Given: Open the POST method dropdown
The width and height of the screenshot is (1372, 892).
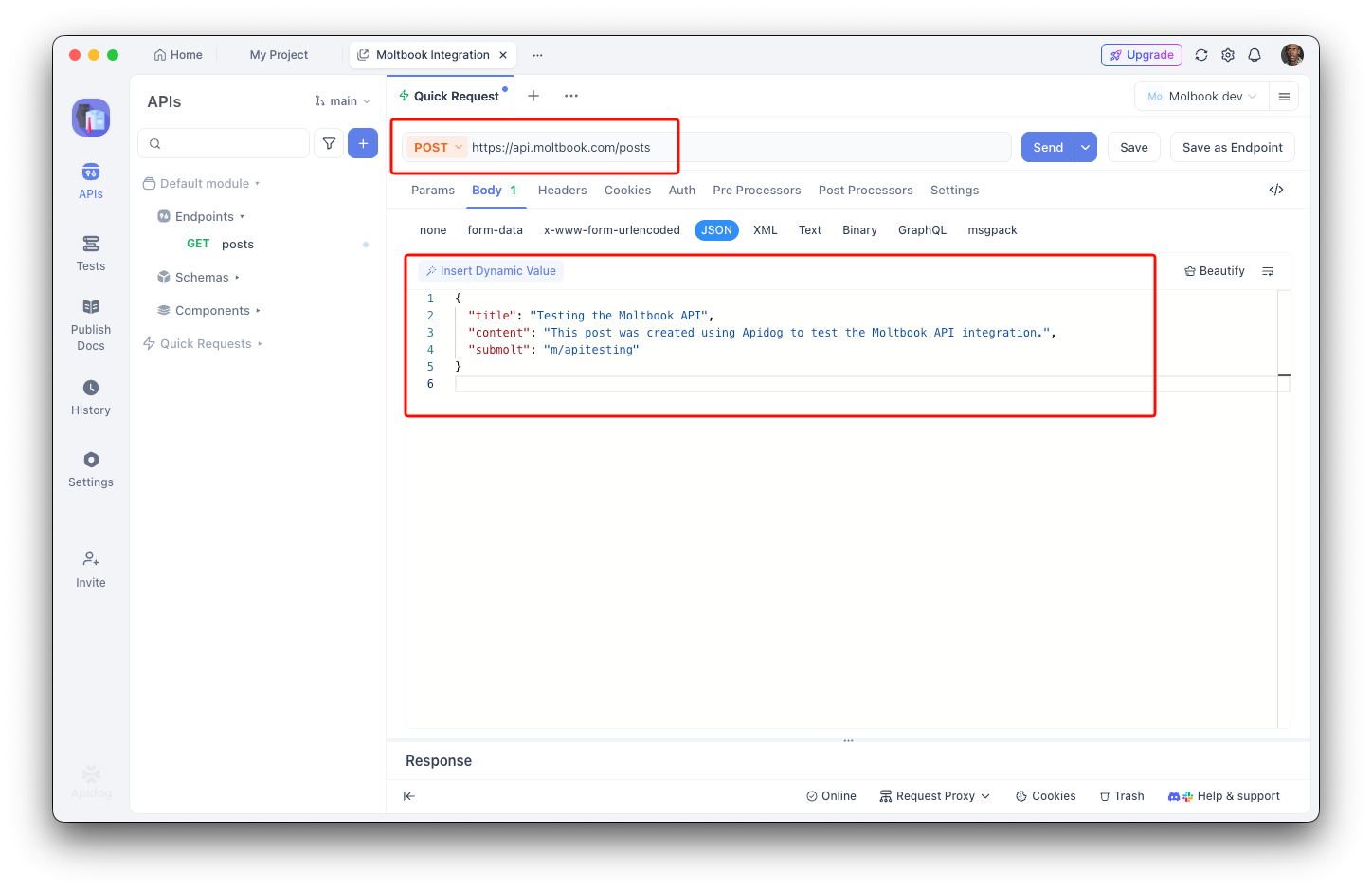Looking at the screenshot, I should 438,147.
